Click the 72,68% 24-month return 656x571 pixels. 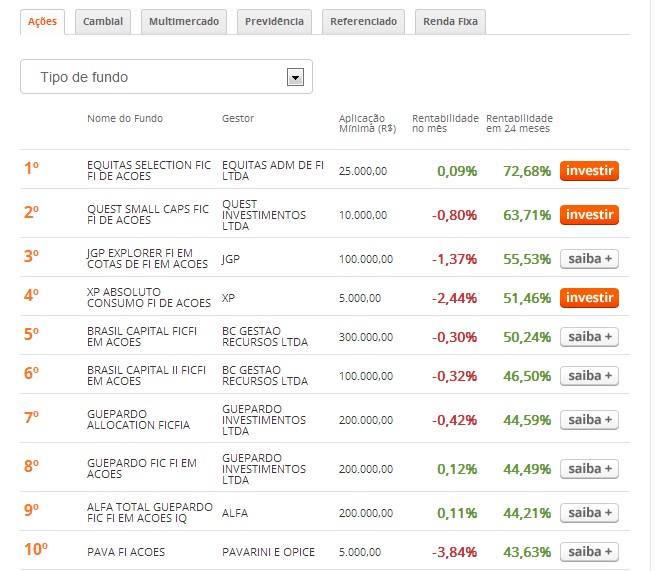coord(527,171)
